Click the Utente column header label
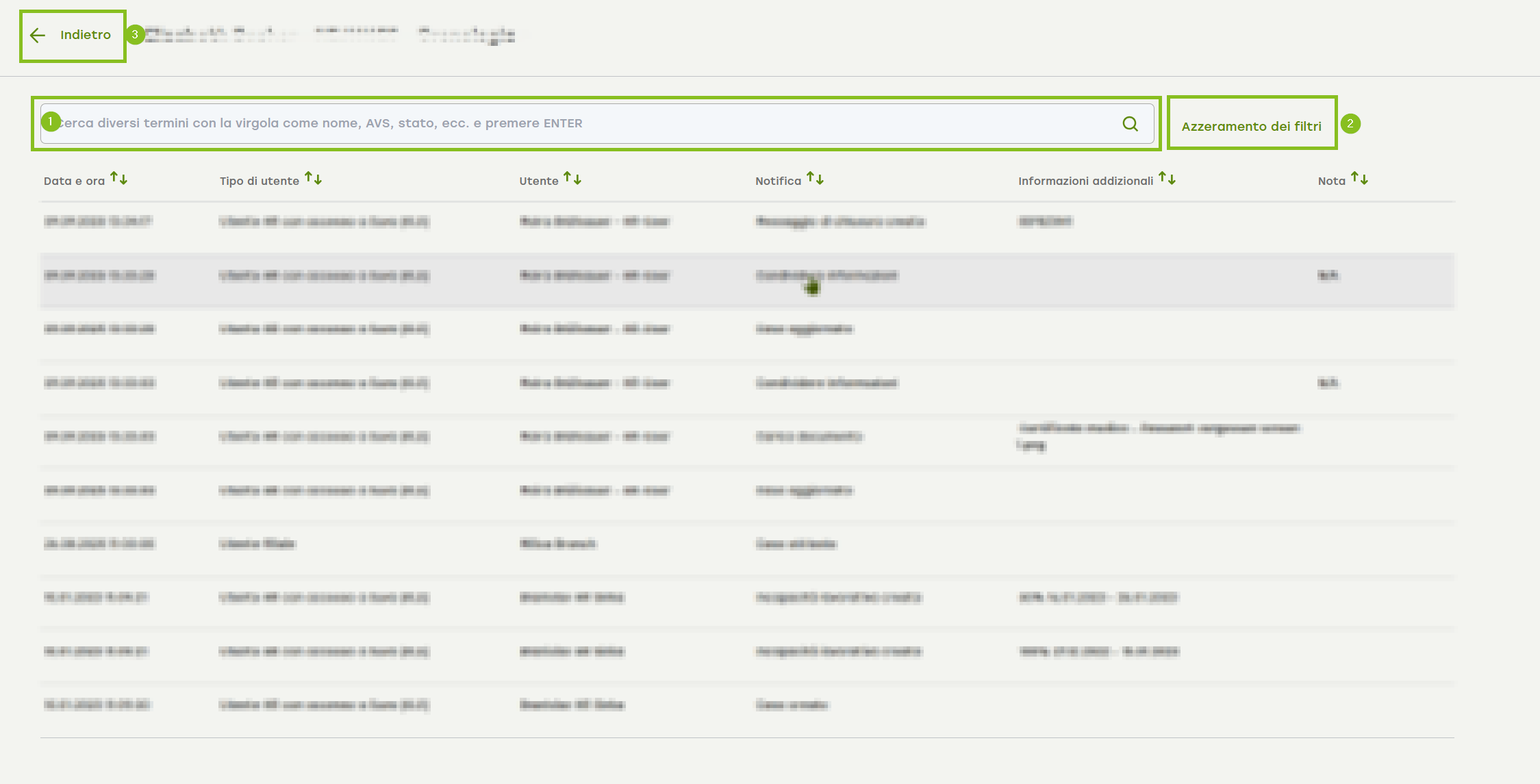1540x784 pixels. 539,181
